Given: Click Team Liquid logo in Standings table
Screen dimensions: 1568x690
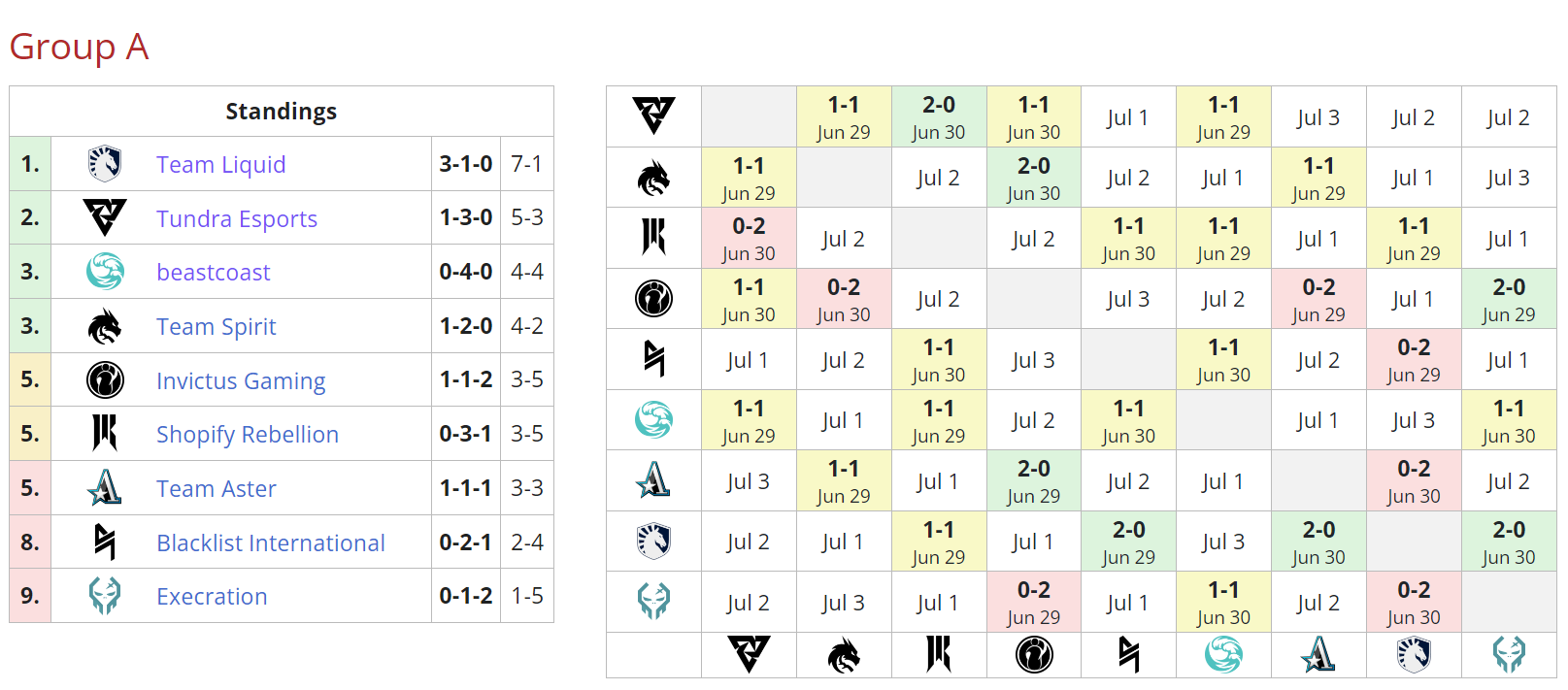Looking at the screenshot, I should [x=105, y=164].
